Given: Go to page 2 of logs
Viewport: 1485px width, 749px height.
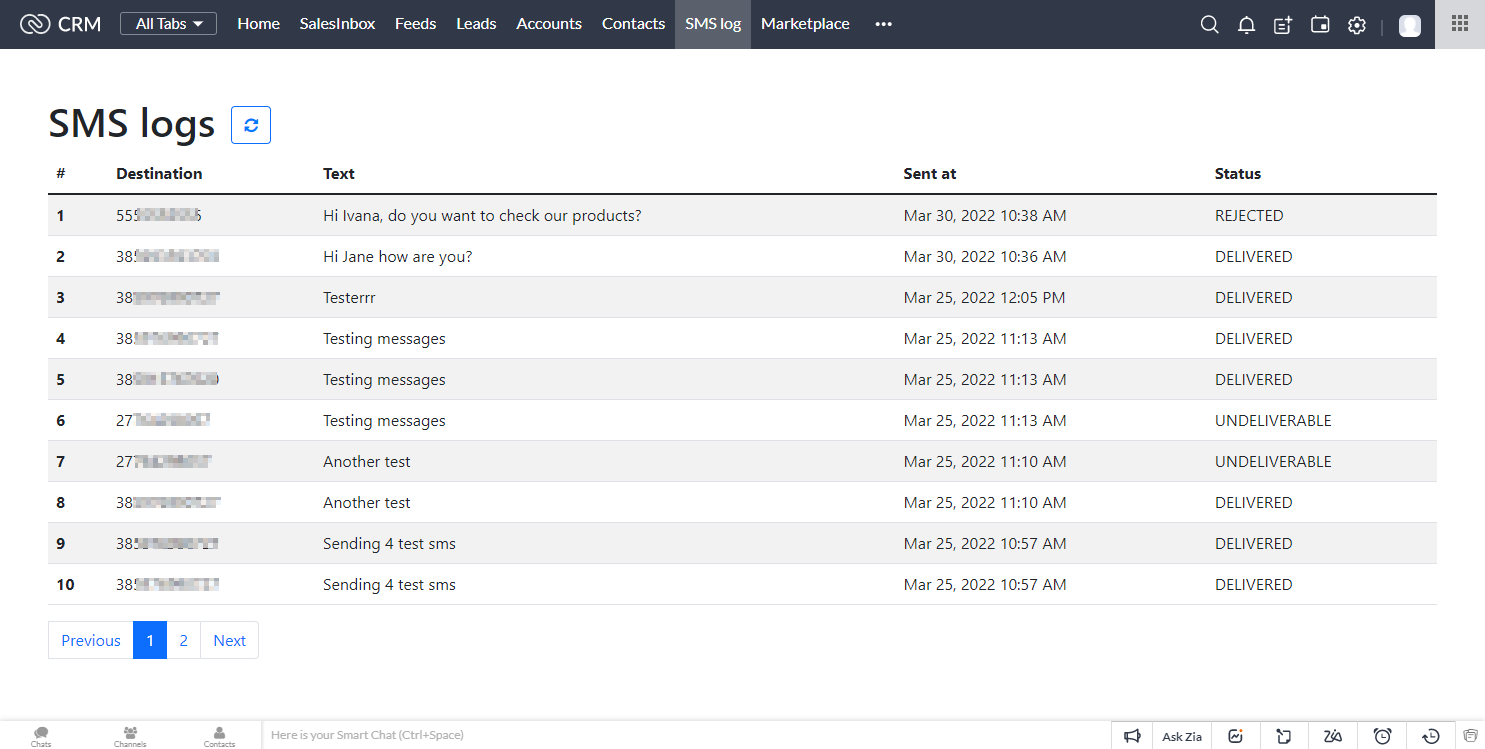Looking at the screenshot, I should pyautogui.click(x=184, y=640).
